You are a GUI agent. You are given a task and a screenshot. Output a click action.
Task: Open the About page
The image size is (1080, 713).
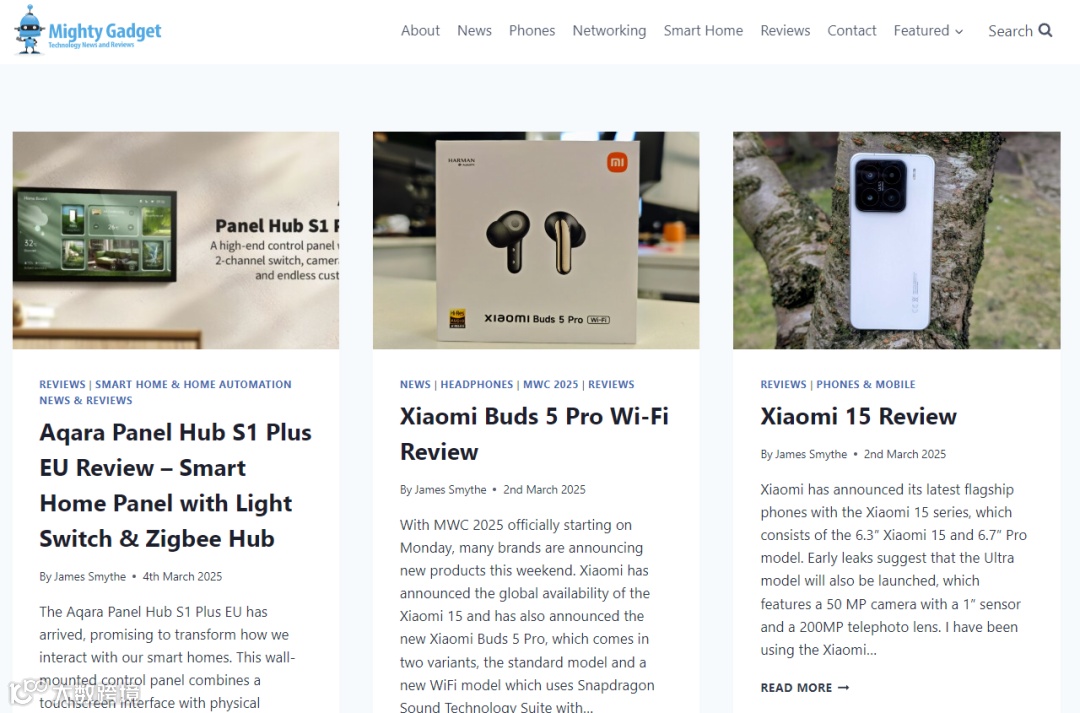(x=420, y=30)
